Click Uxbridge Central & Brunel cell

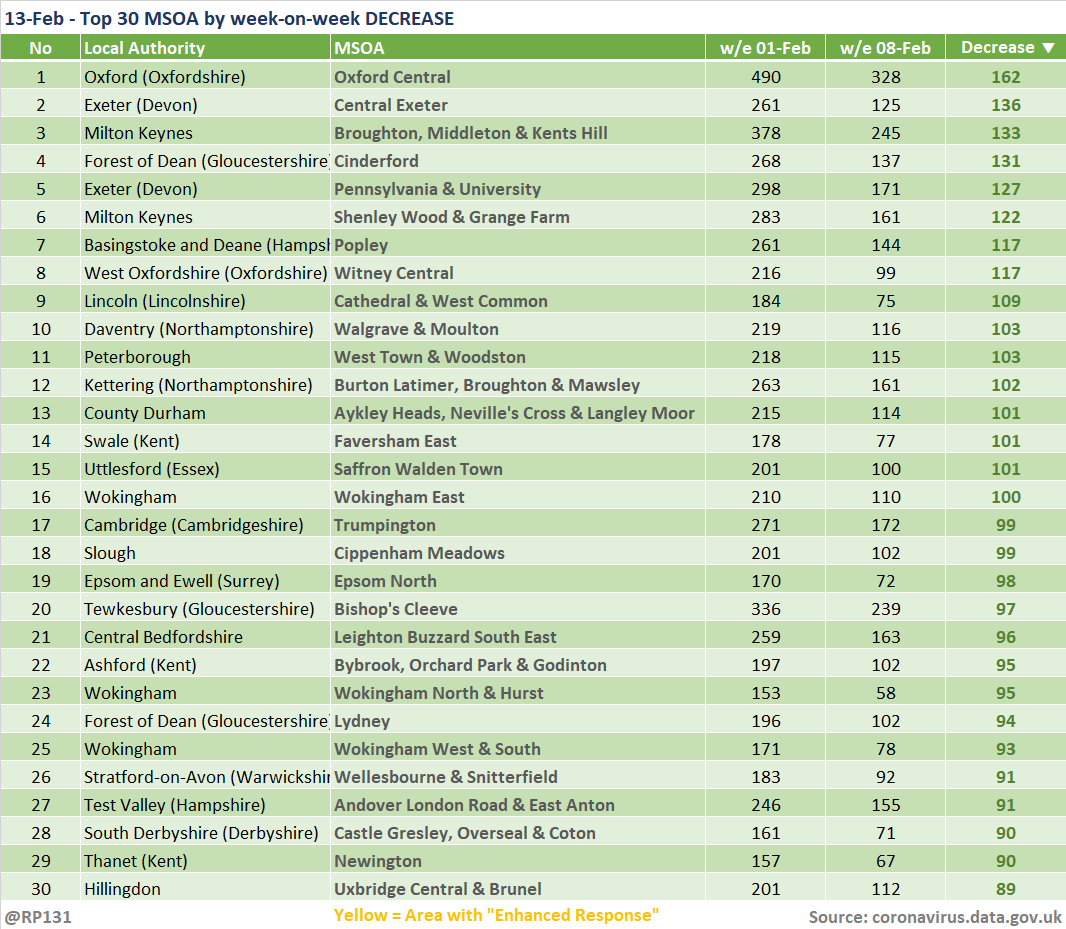coord(517,889)
